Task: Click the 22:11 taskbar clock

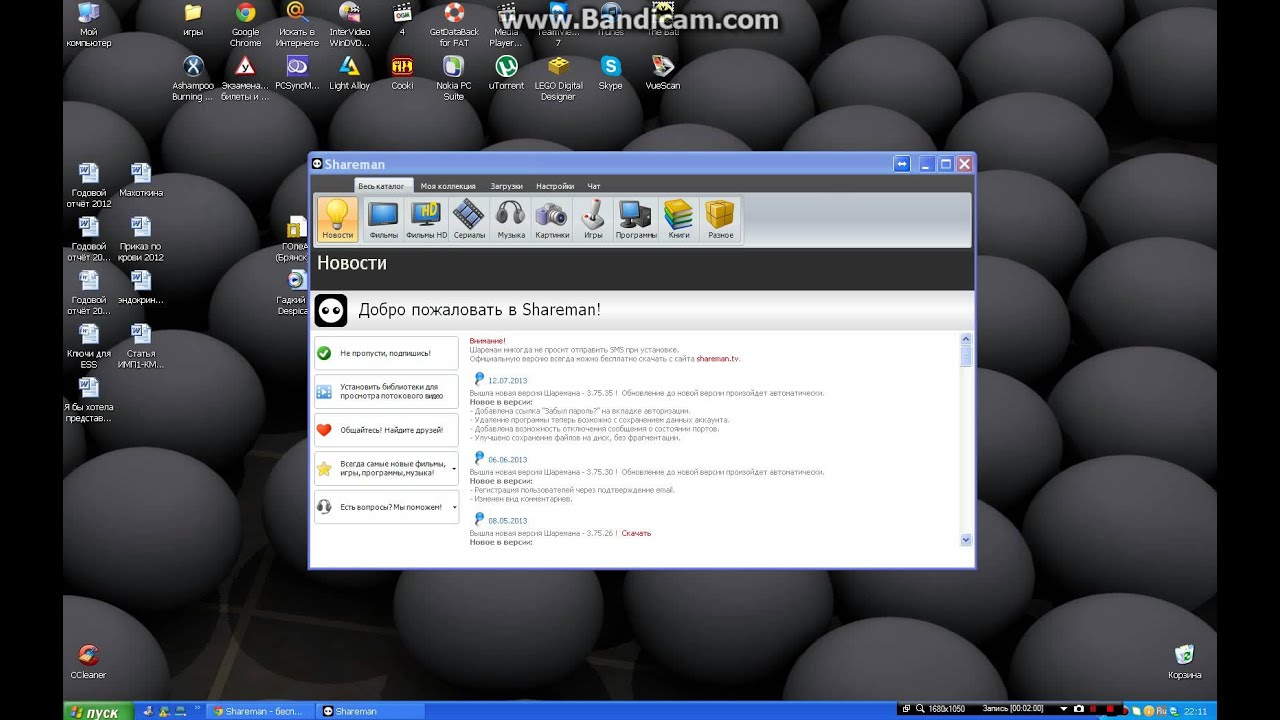Action: pos(1195,711)
